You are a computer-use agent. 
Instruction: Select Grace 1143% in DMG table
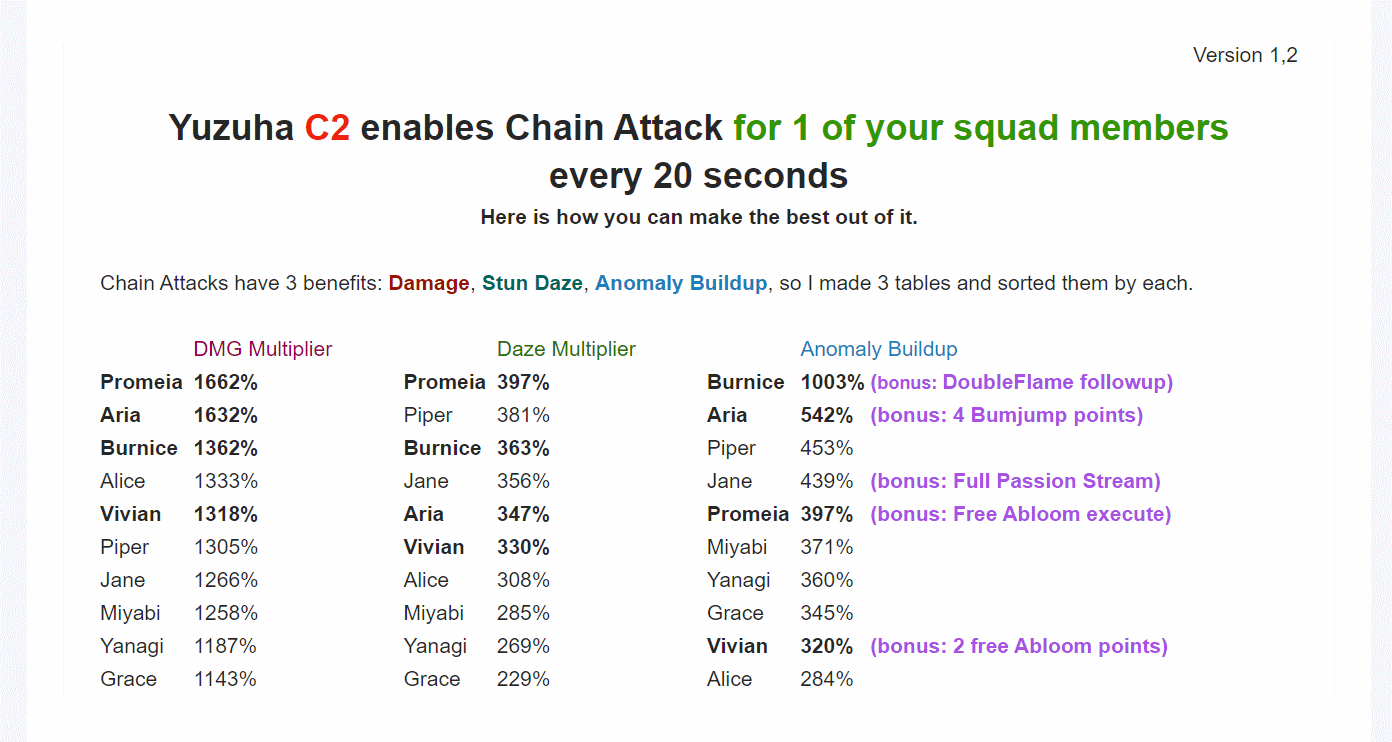click(x=178, y=679)
